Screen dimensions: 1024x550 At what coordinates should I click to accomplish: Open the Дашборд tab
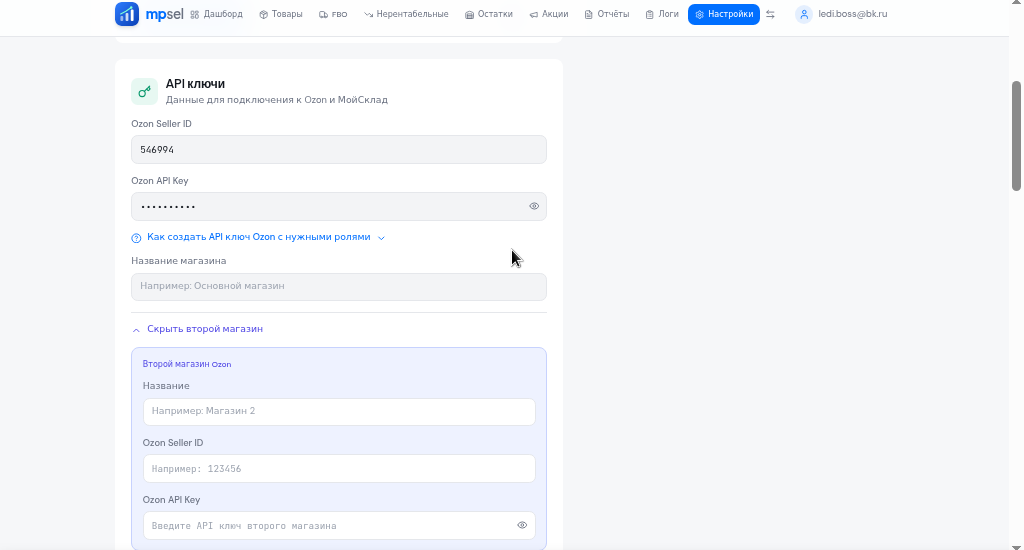[217, 14]
